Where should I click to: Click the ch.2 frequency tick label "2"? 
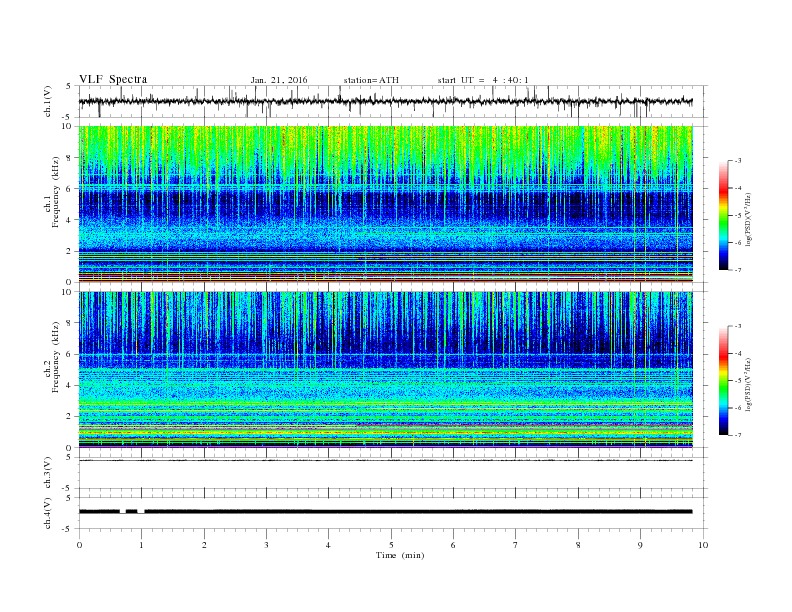pos(69,417)
